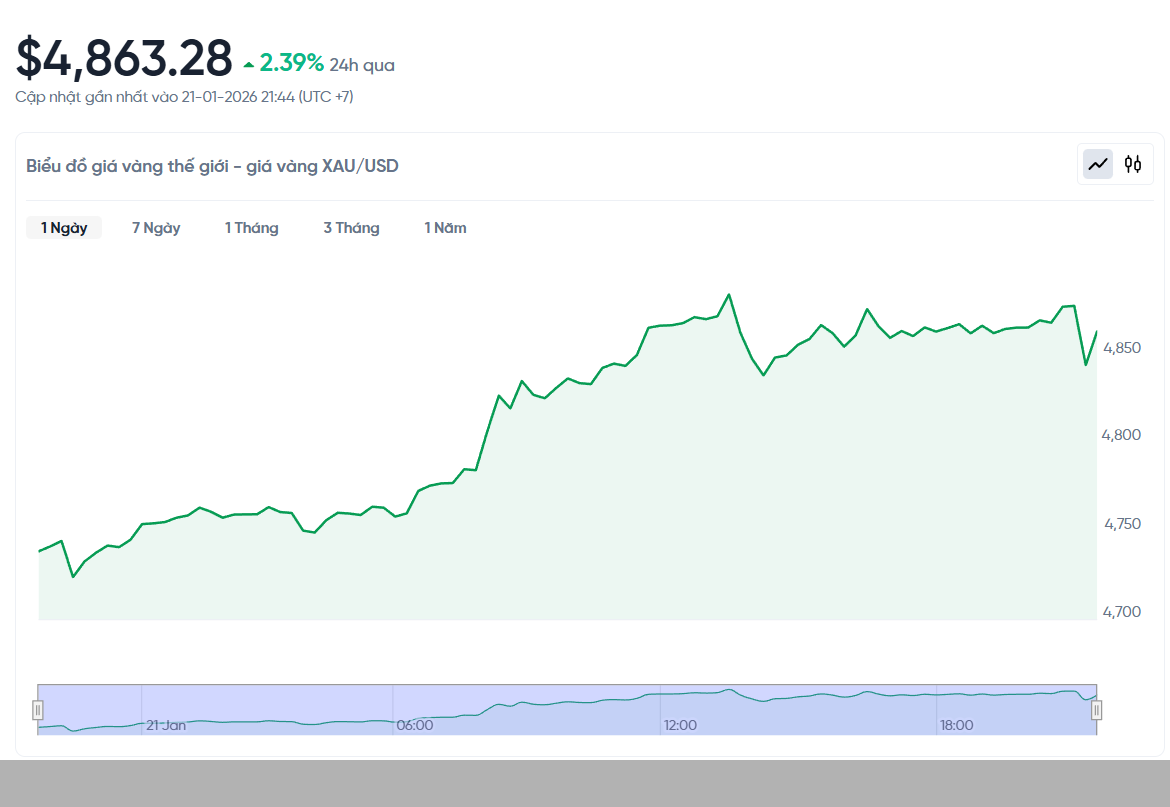
Task: Click the 18:00 marker in navigator
Action: [956, 725]
